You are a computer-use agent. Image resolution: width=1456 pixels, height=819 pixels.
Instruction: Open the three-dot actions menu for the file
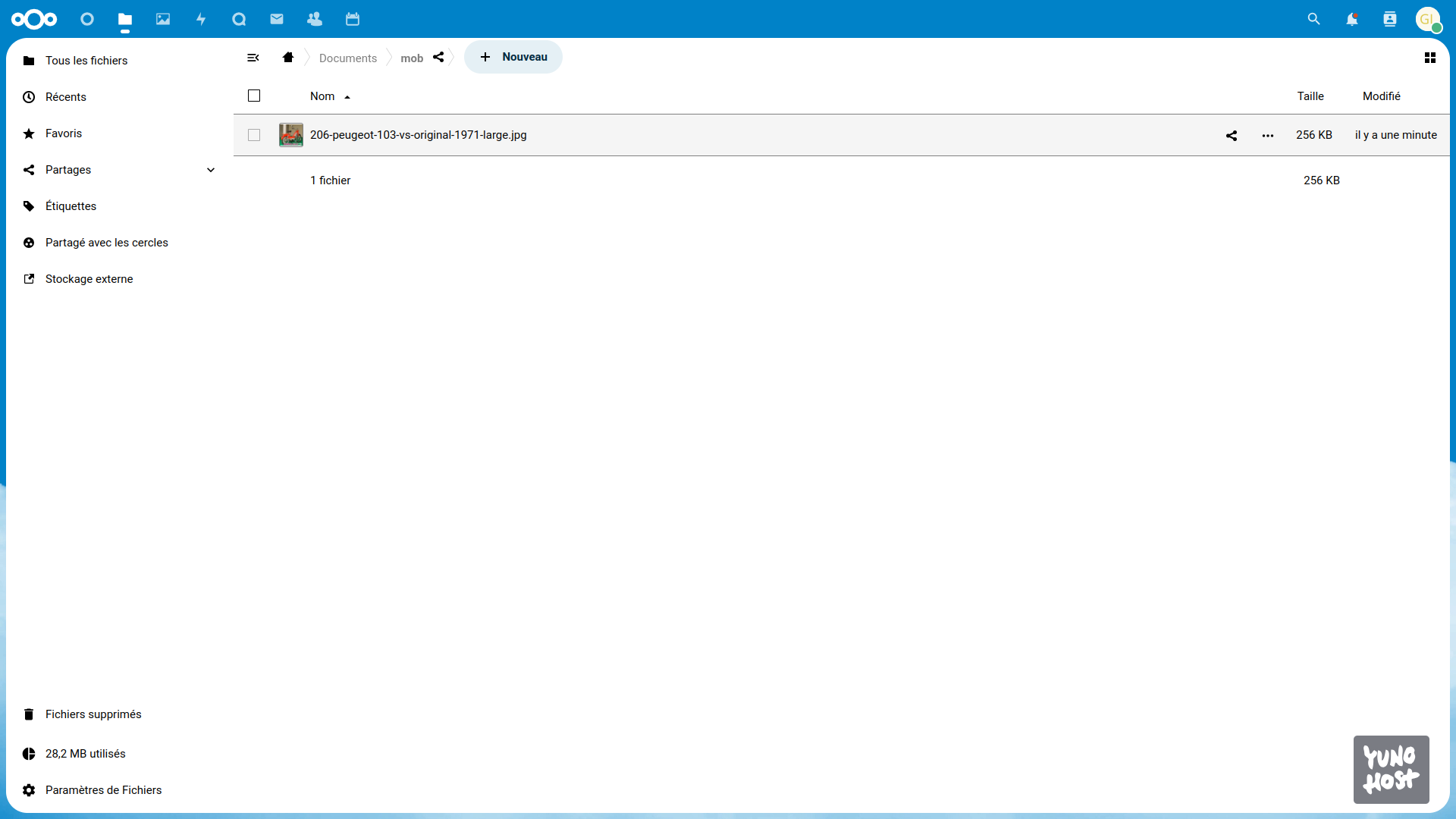(1268, 136)
